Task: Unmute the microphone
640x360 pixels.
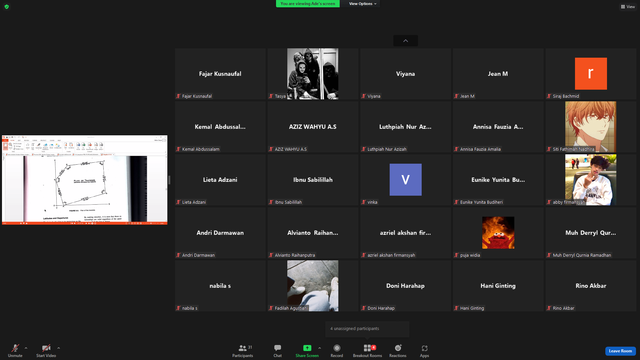Action: (15, 350)
